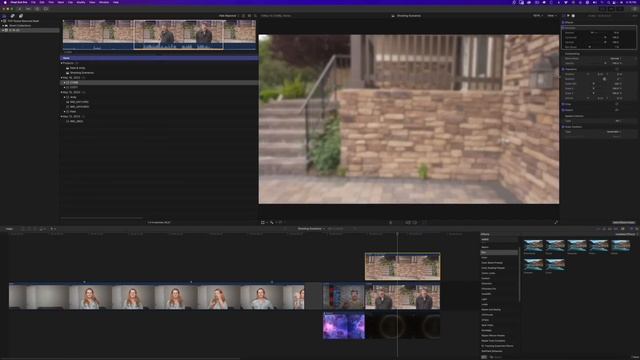Open the timeline clip appearance icon
The image size is (640, 360).
(x=623, y=229)
